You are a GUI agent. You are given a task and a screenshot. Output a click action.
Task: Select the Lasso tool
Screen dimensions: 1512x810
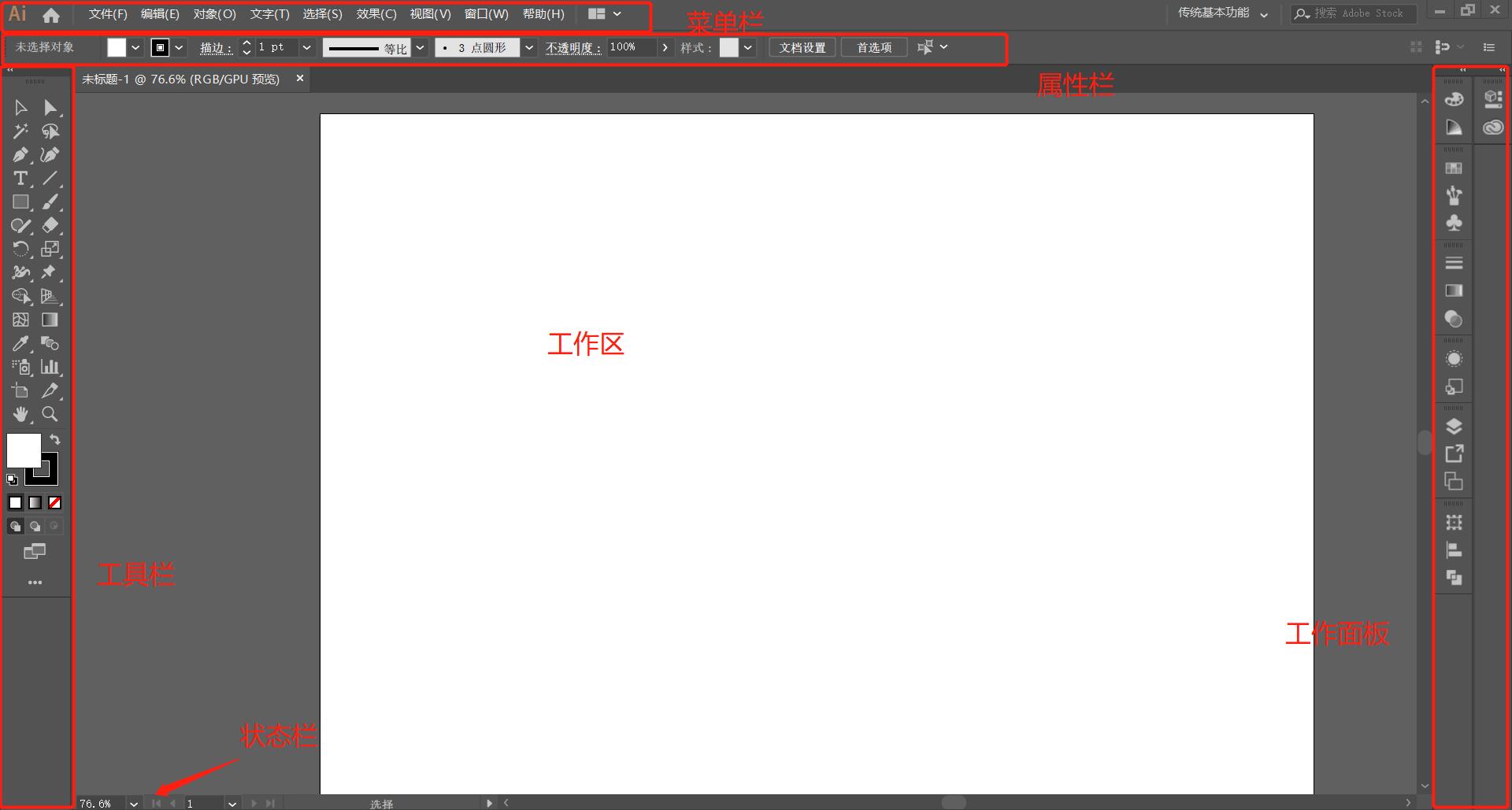[x=50, y=131]
